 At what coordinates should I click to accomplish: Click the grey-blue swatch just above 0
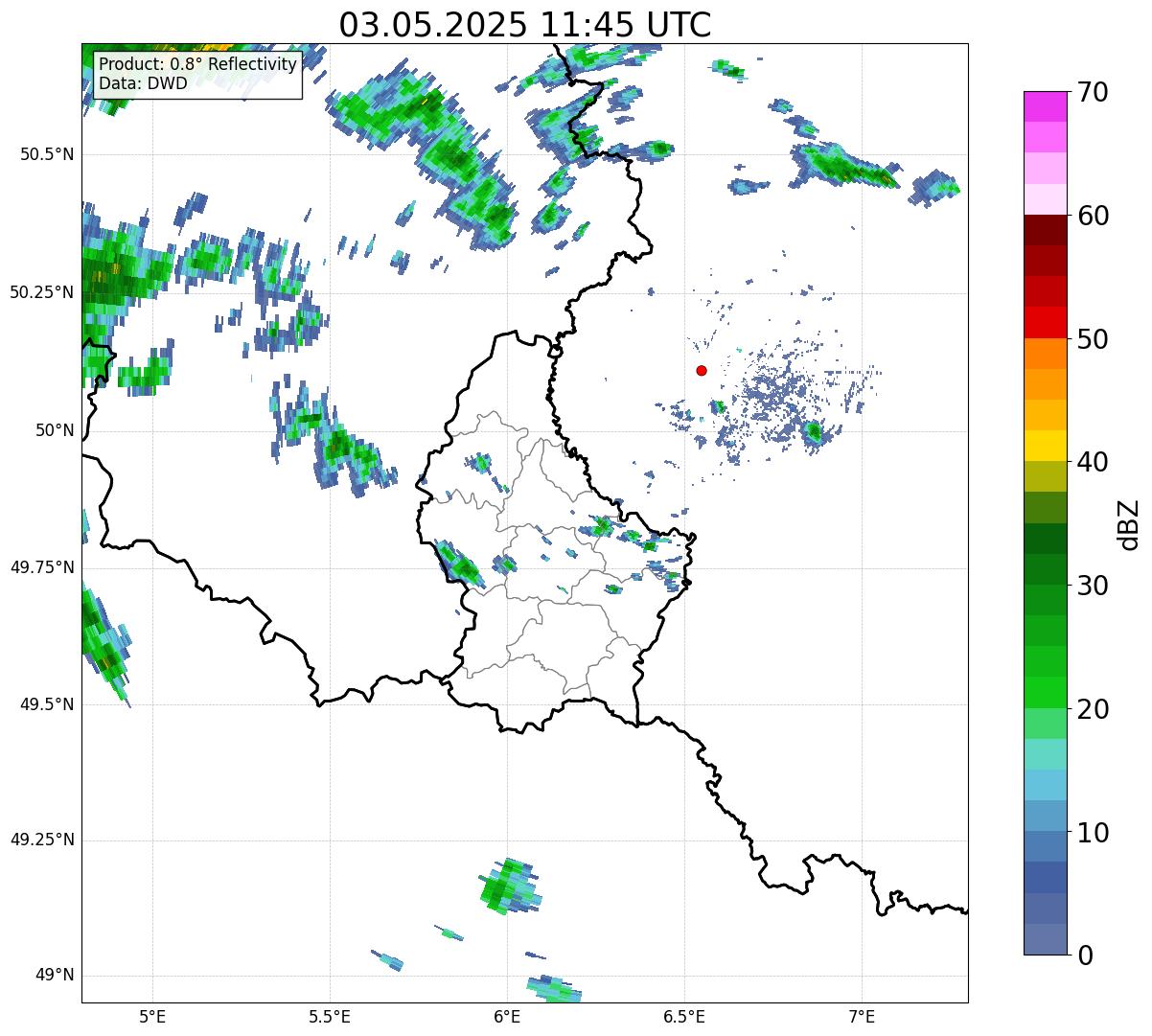tap(1045, 939)
